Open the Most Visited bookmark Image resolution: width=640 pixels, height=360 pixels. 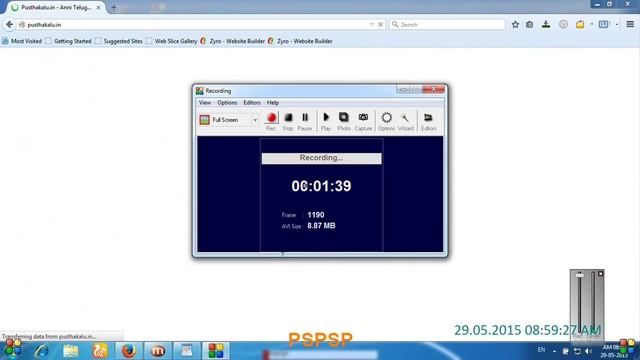tap(22, 41)
